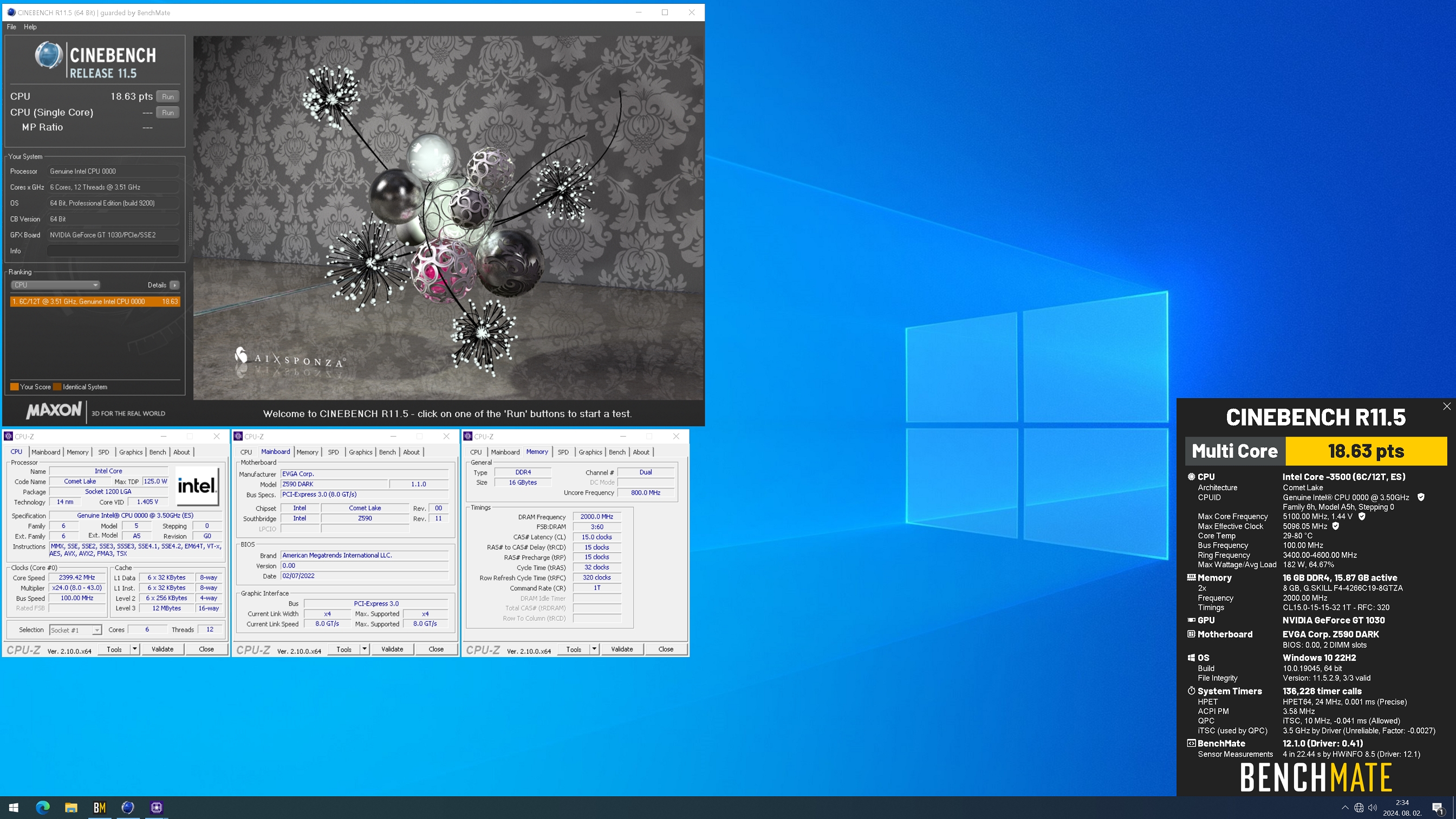Viewport: 1456px width, 819px height.
Task: Open the Help menu in Cinebench
Action: pos(30,27)
